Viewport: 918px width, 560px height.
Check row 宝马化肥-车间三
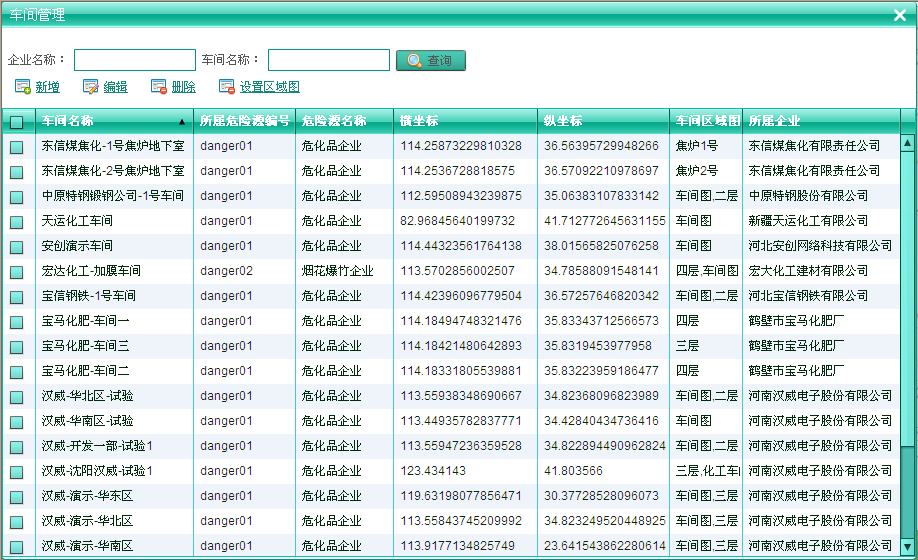[16, 347]
